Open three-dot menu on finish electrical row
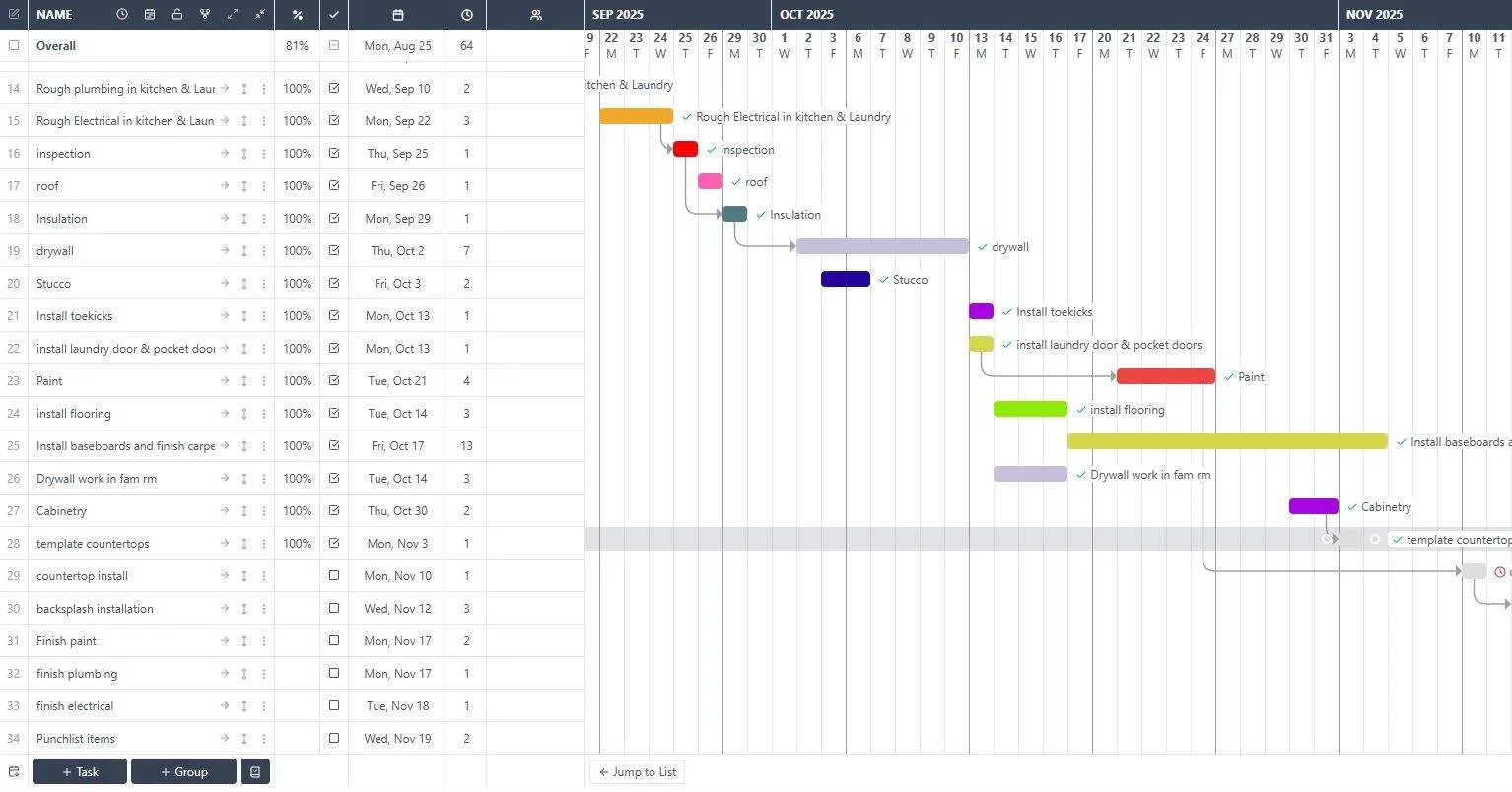This screenshot has width=1512, height=792. (x=264, y=705)
